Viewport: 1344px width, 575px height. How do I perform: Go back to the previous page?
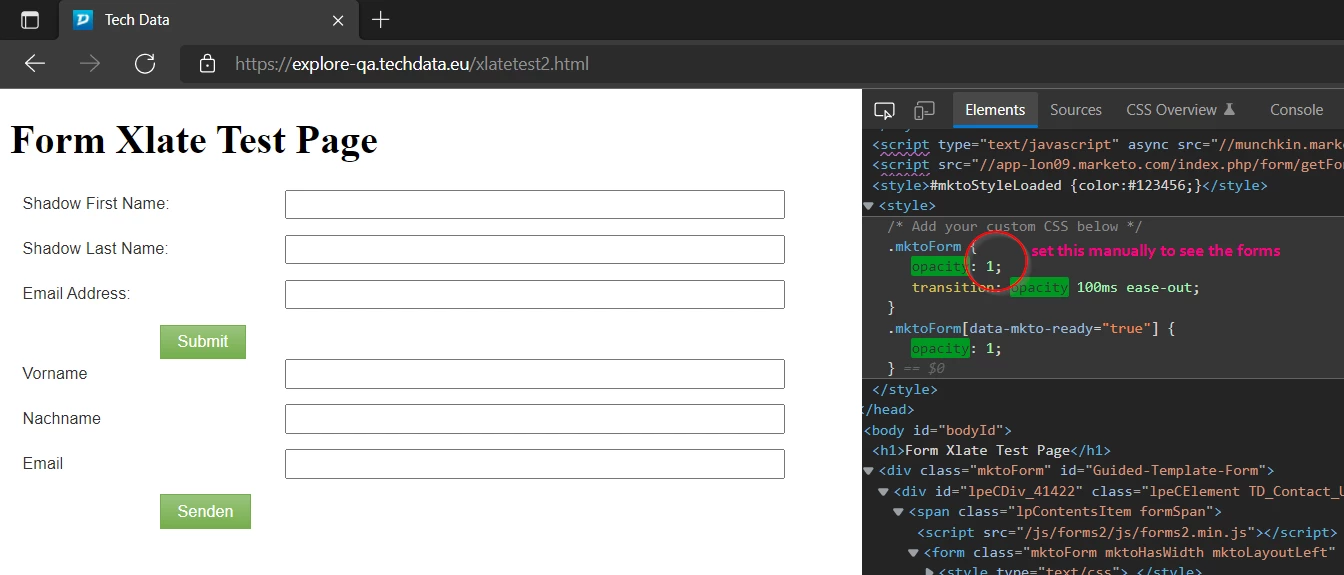click(x=35, y=64)
